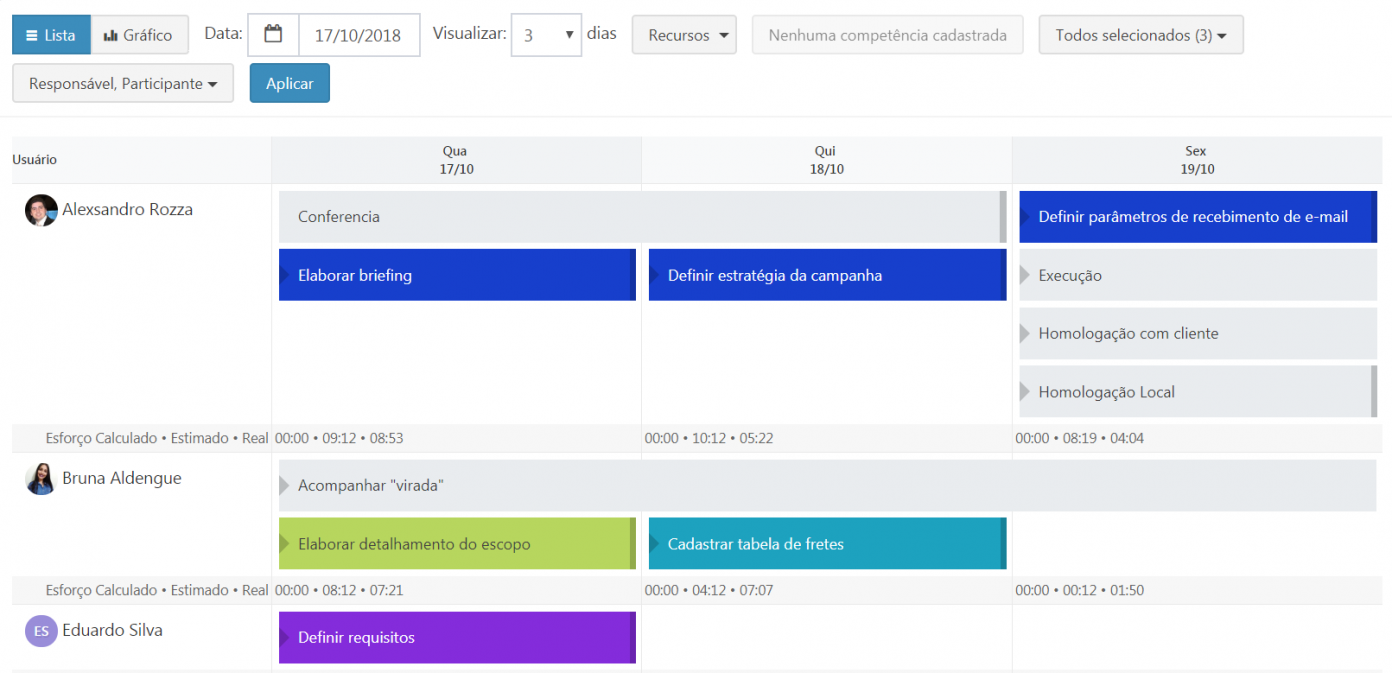Screen dimensions: 1392x673
Task: Select the green Elaborar detalhamento do escopo bar
Action: coord(456,542)
